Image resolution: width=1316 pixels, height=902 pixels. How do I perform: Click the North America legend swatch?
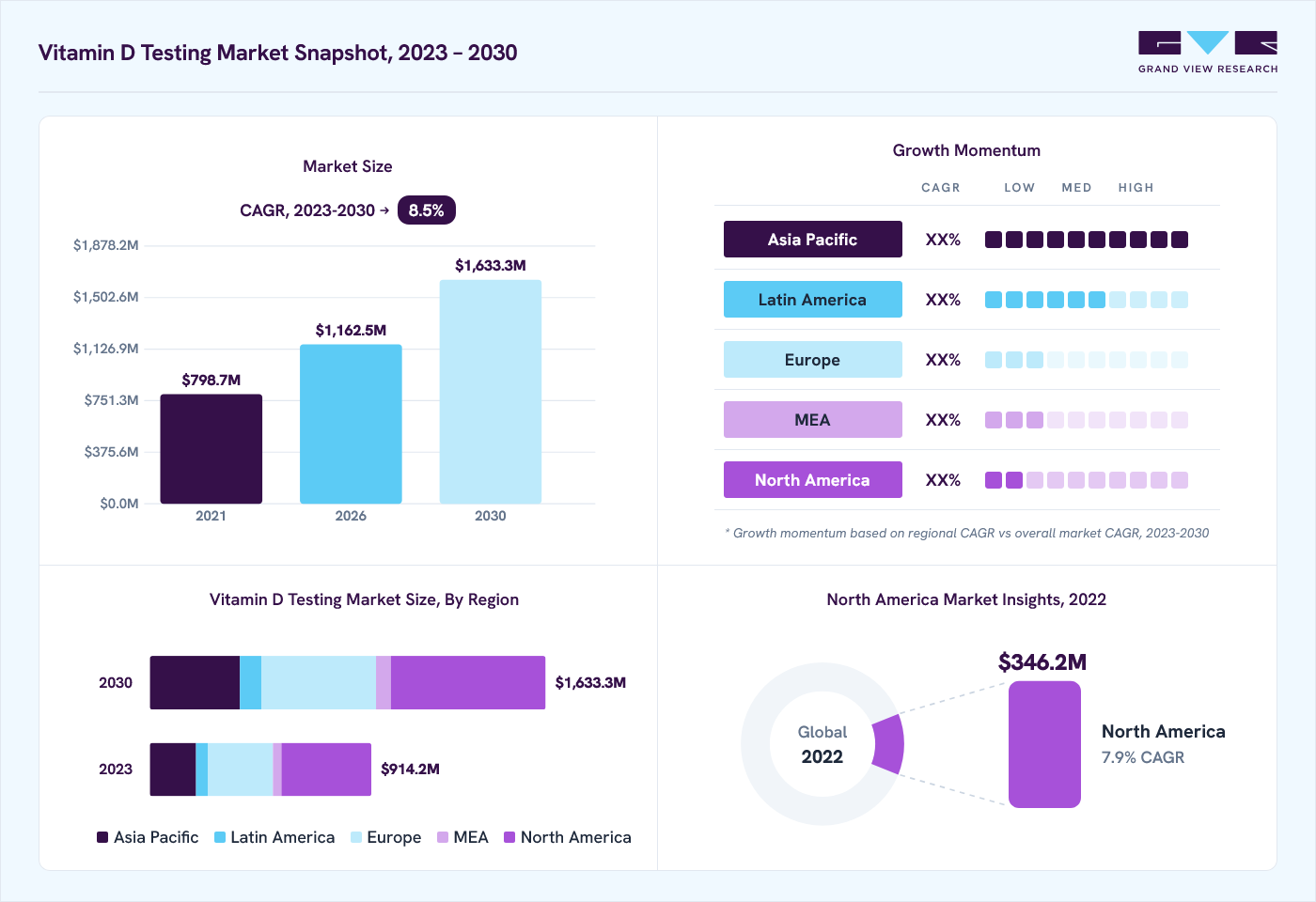pos(509,837)
